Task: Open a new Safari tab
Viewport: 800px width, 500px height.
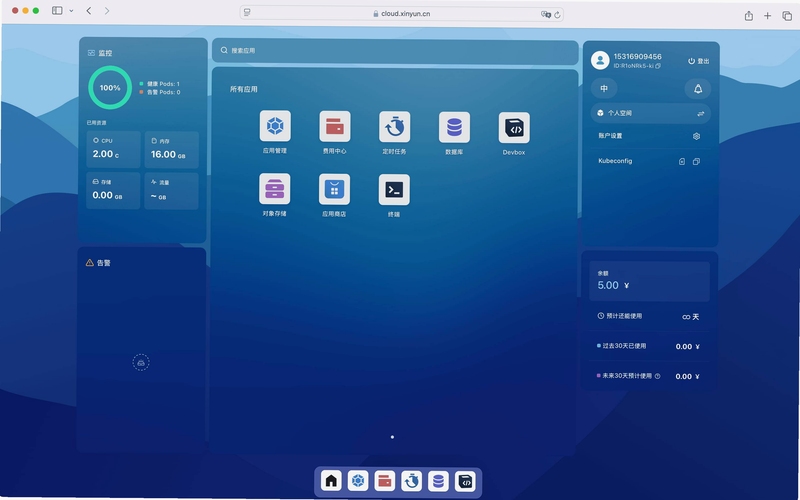Action: (x=767, y=16)
